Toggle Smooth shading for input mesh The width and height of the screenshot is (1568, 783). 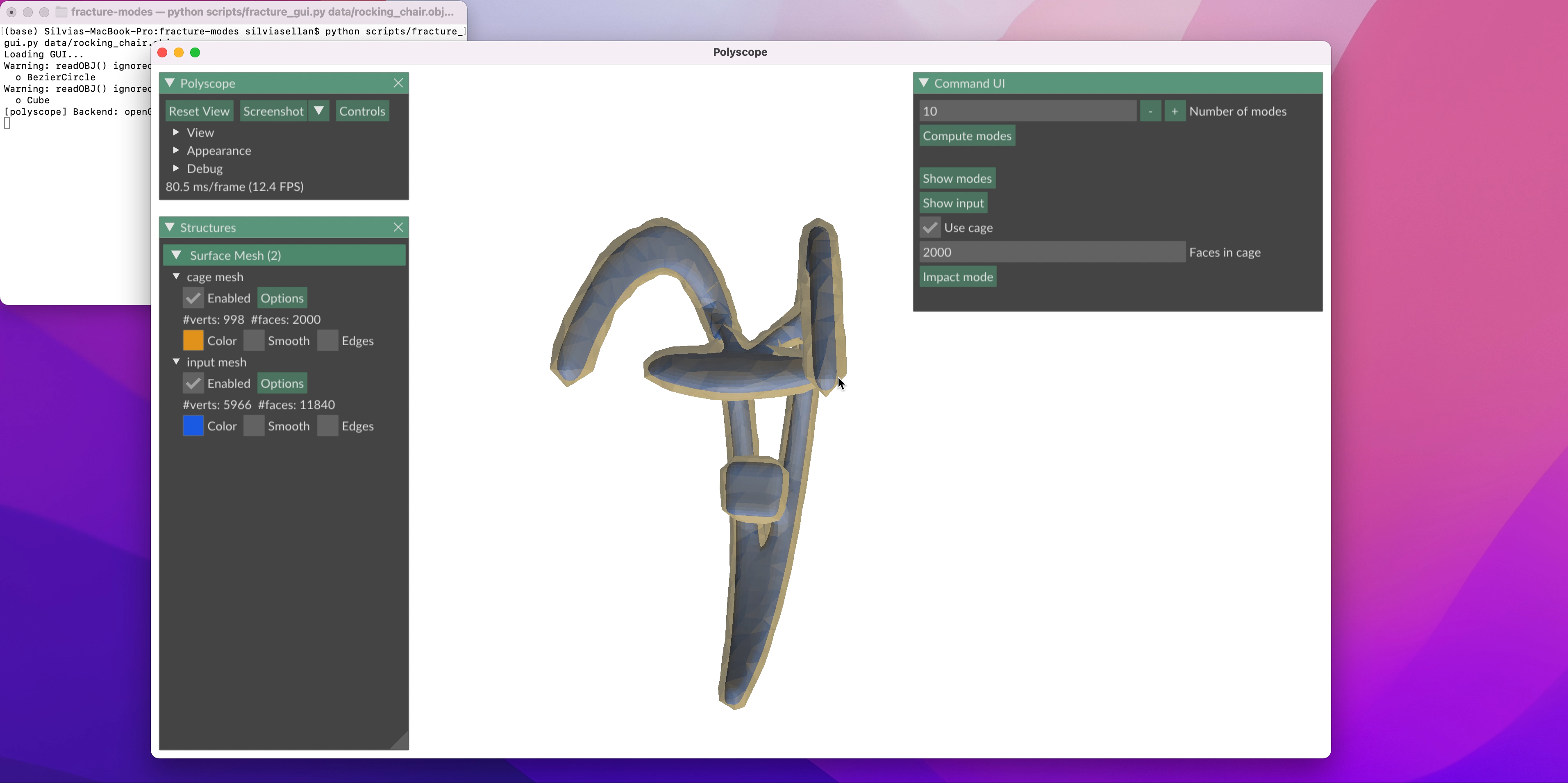254,426
